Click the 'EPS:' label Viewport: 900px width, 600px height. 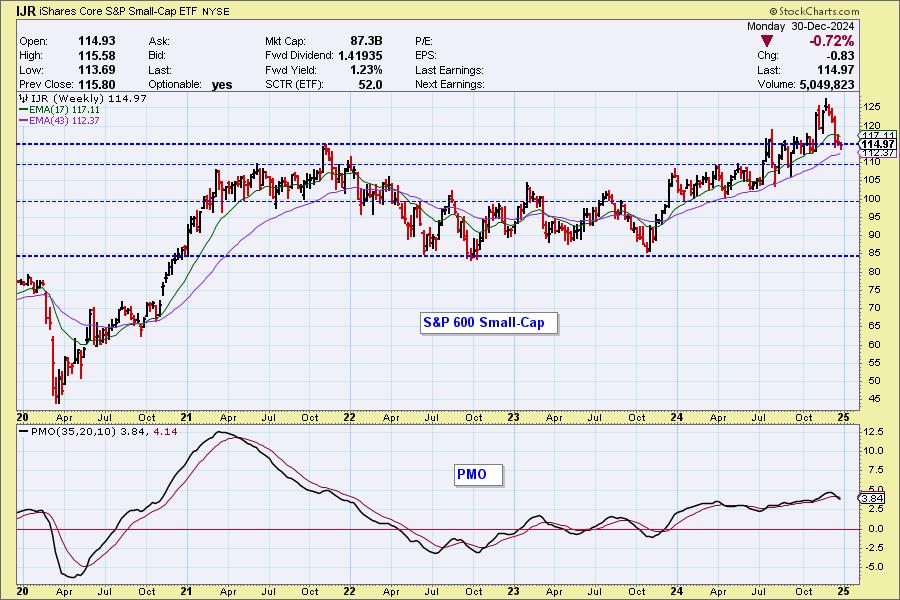(x=426, y=56)
